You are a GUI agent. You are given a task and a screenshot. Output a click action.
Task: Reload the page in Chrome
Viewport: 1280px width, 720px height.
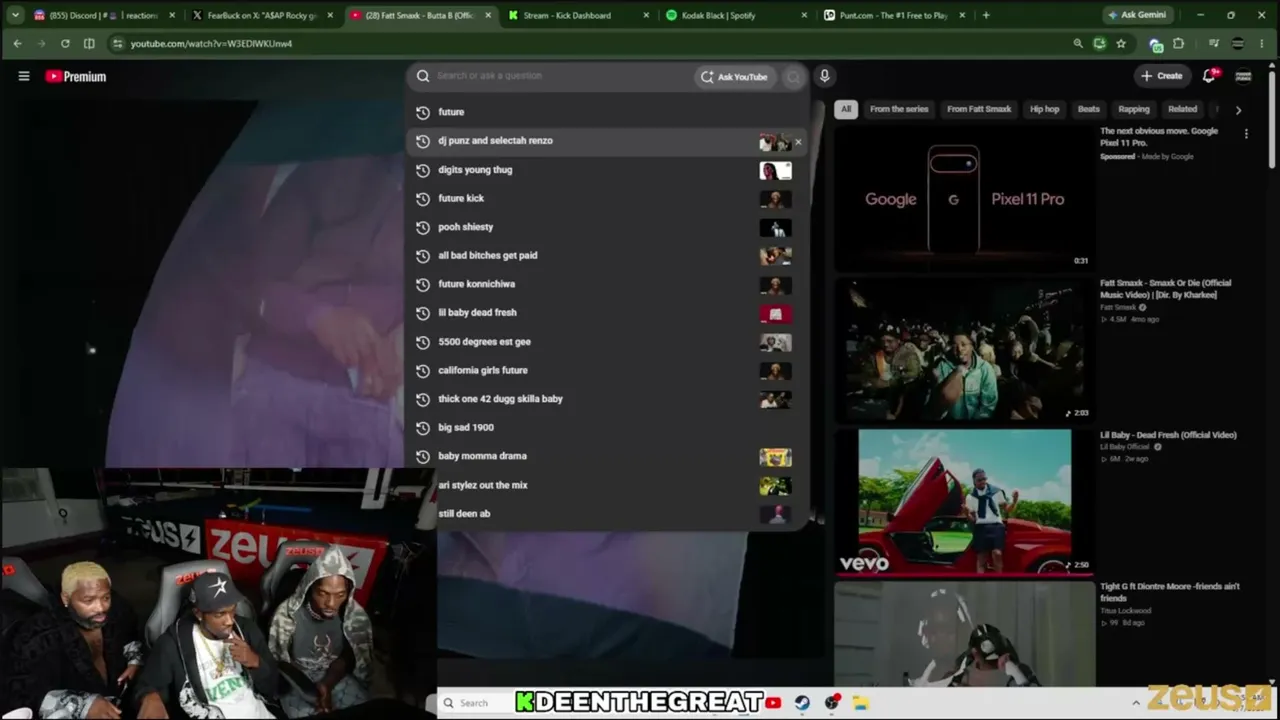click(x=65, y=43)
